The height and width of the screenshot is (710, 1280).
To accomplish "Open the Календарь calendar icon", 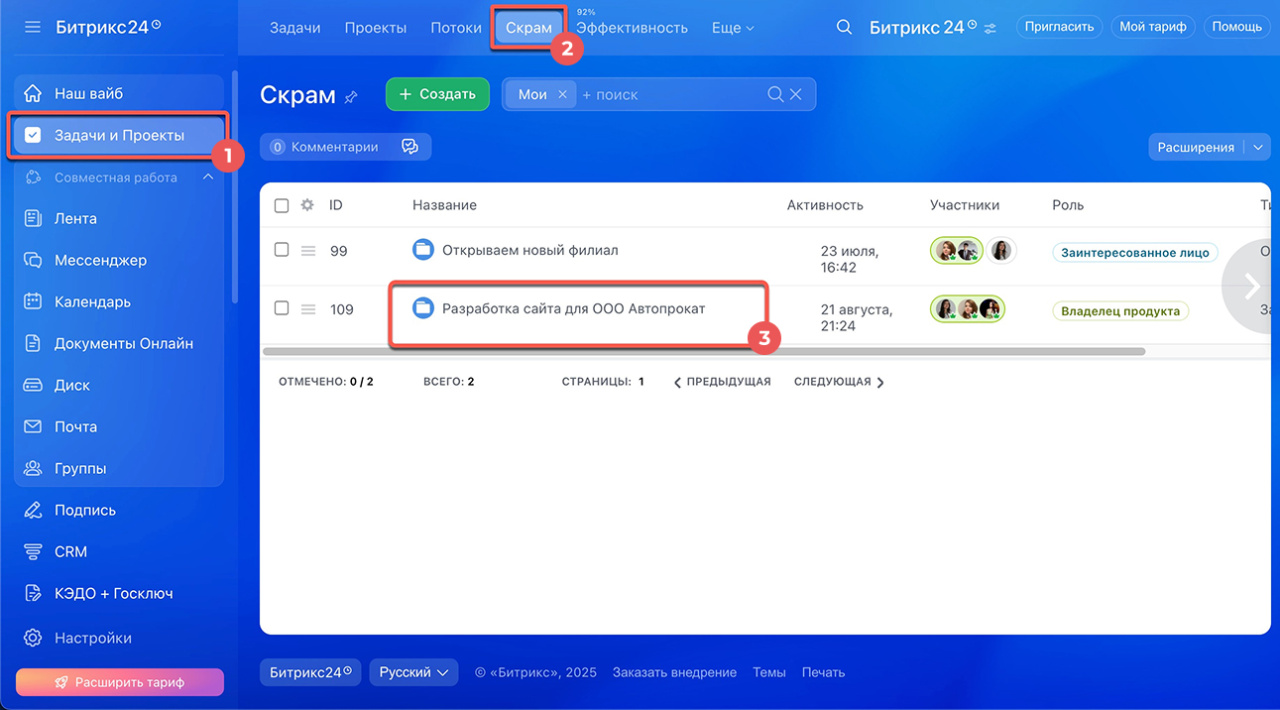I will 33,302.
